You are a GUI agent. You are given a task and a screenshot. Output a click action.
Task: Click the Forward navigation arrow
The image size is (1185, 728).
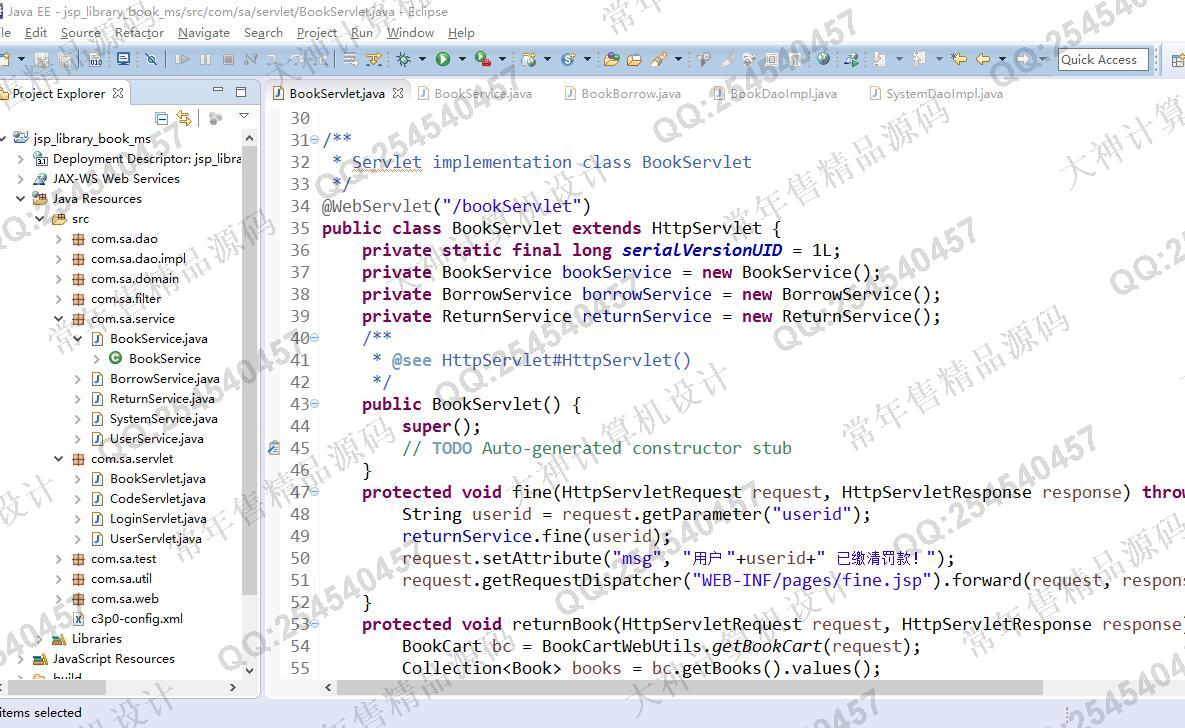pyautogui.click(x=1023, y=59)
